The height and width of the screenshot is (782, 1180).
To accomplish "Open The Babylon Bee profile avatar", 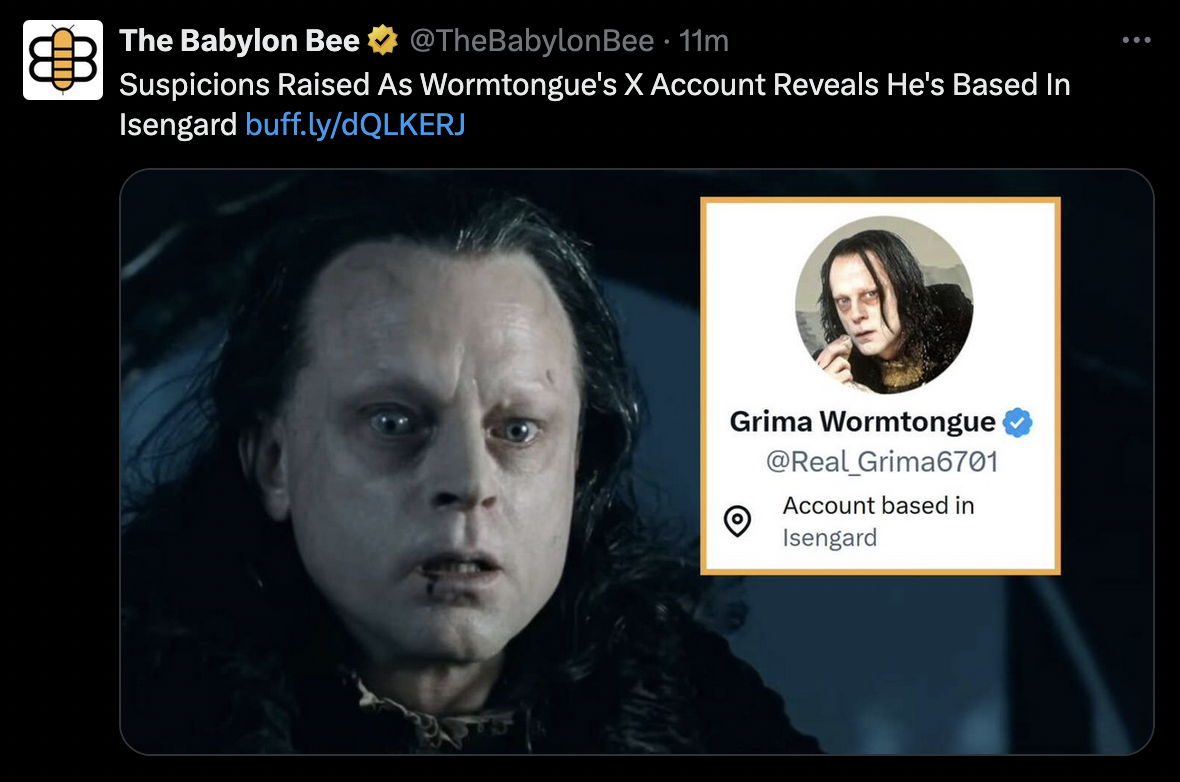I will click(x=62, y=60).
